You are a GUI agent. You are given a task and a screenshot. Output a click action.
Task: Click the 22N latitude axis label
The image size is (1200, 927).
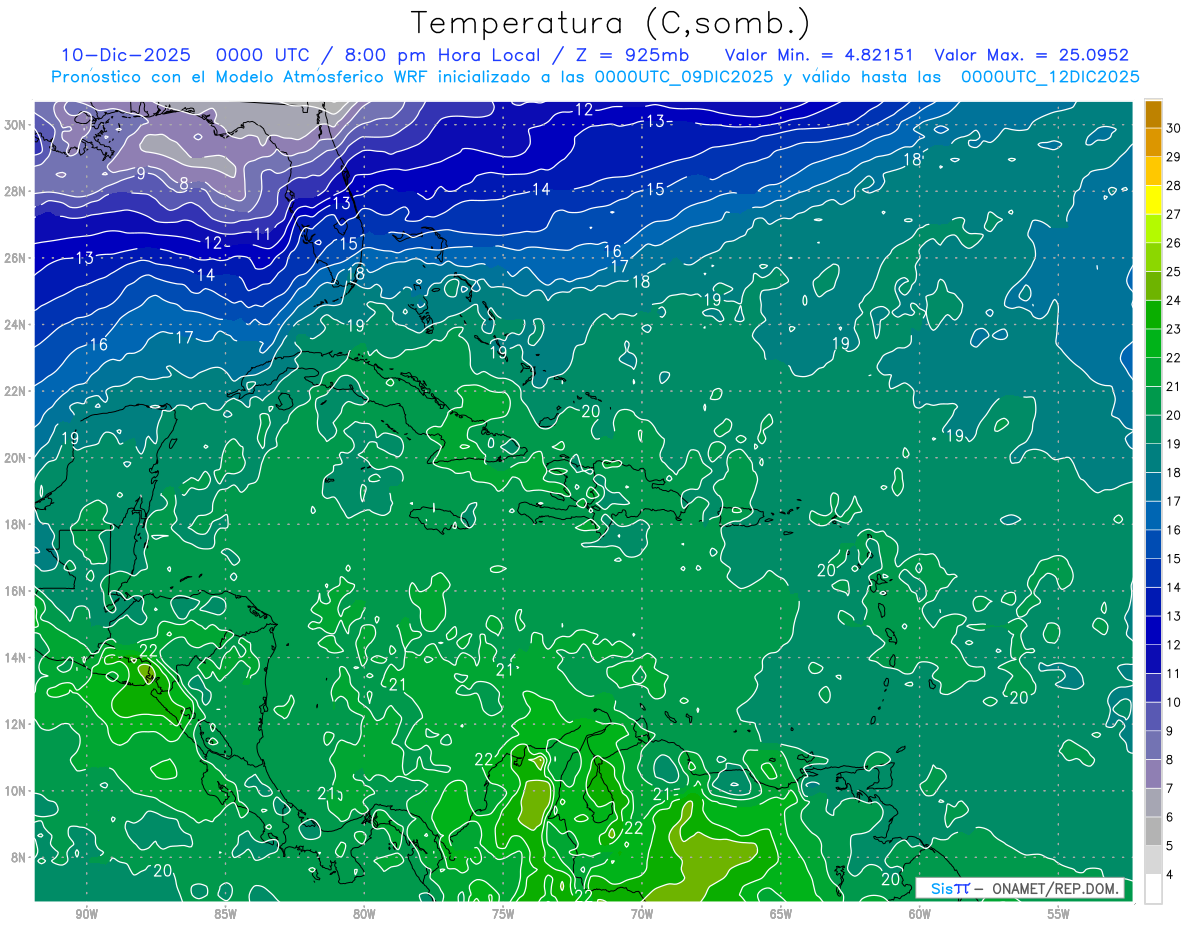(17, 391)
